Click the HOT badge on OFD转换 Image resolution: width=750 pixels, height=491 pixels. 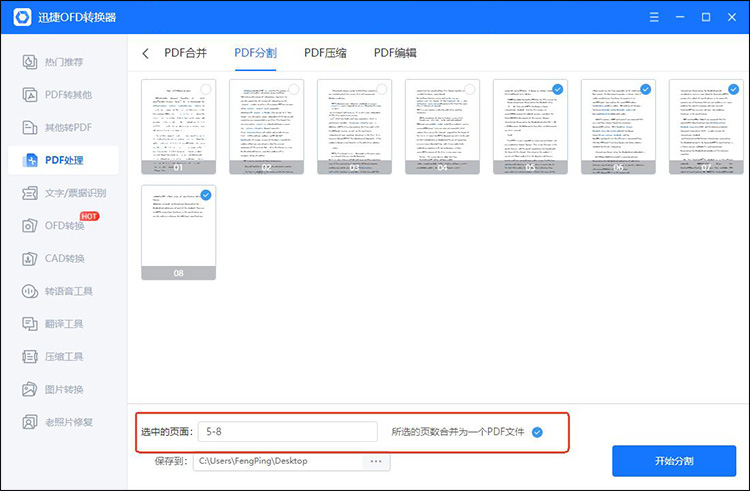click(x=89, y=216)
